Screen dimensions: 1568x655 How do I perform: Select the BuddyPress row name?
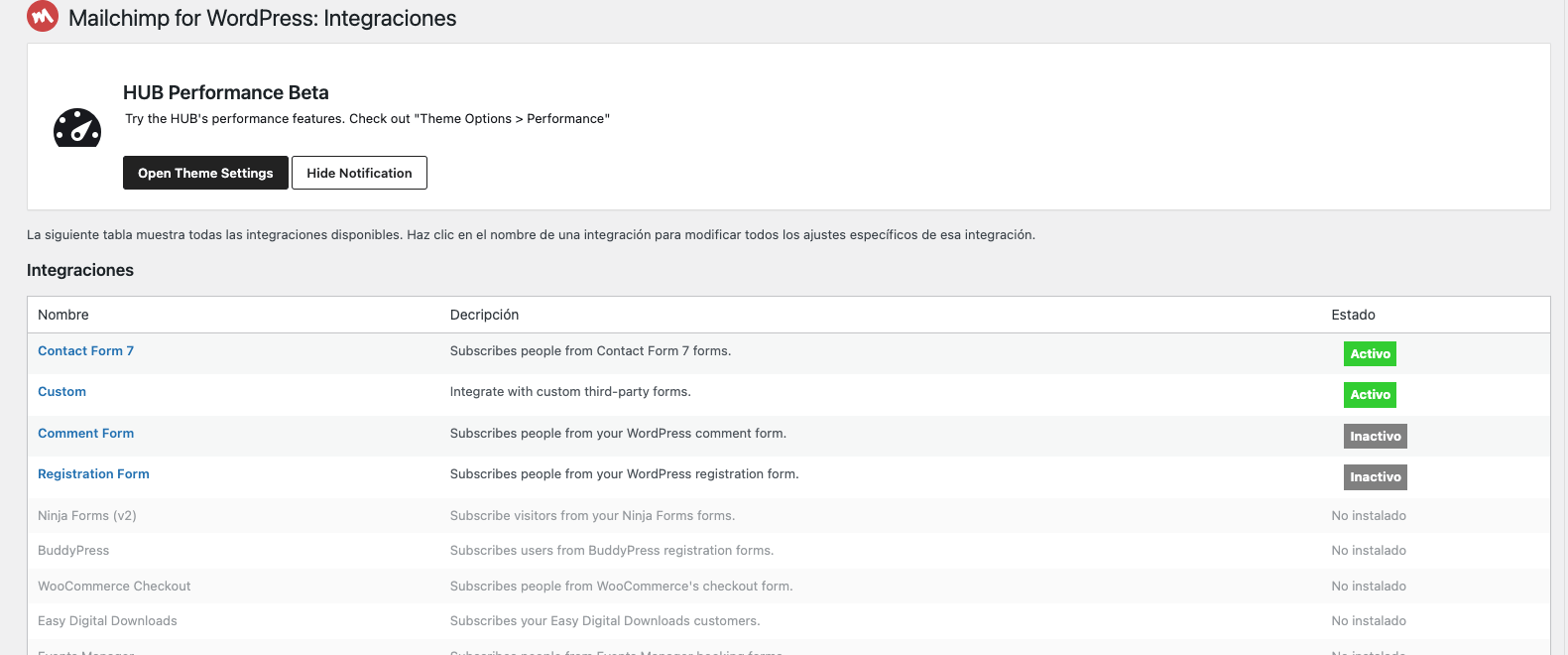click(73, 551)
